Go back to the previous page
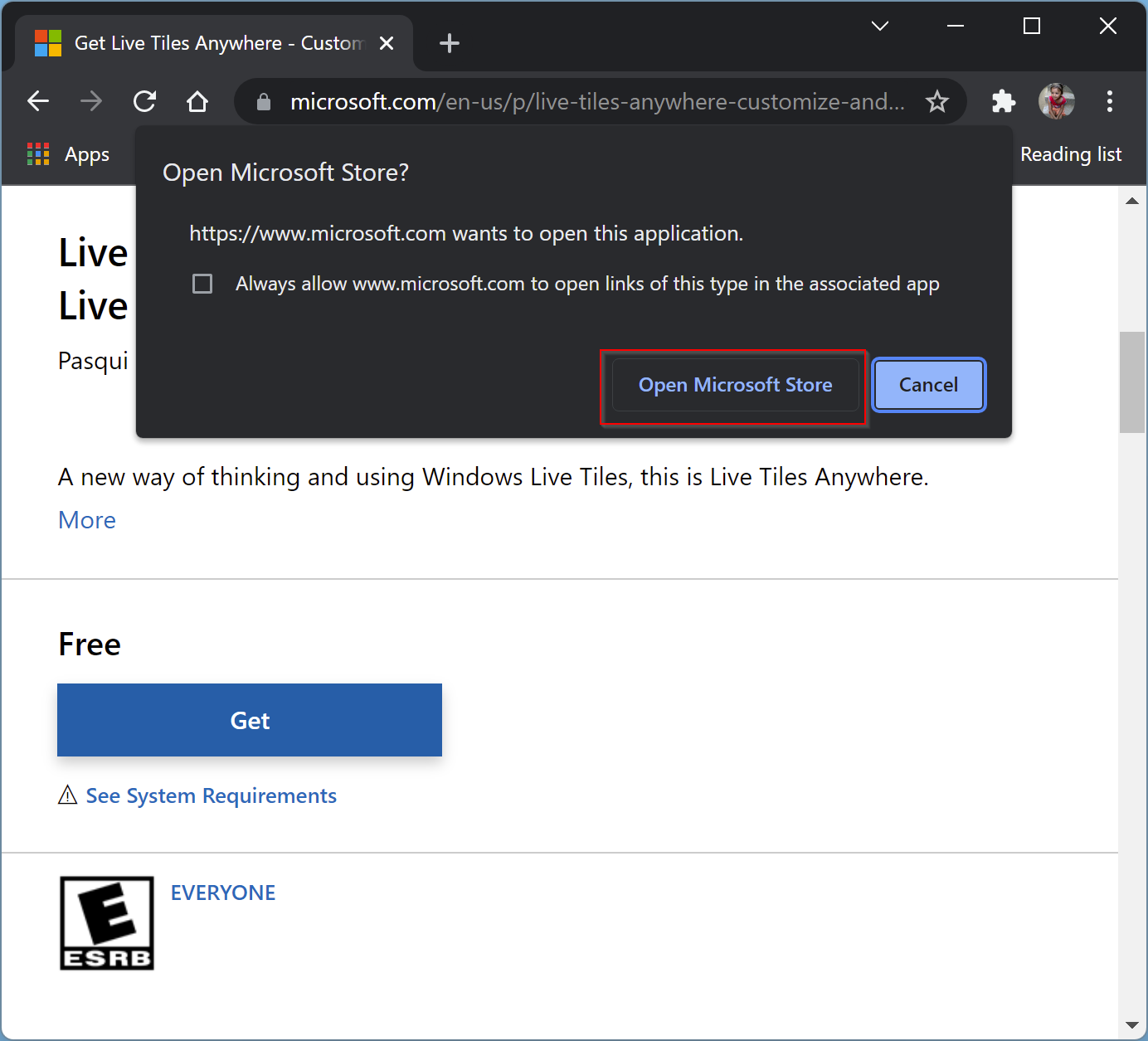The image size is (1148, 1041). click(38, 101)
